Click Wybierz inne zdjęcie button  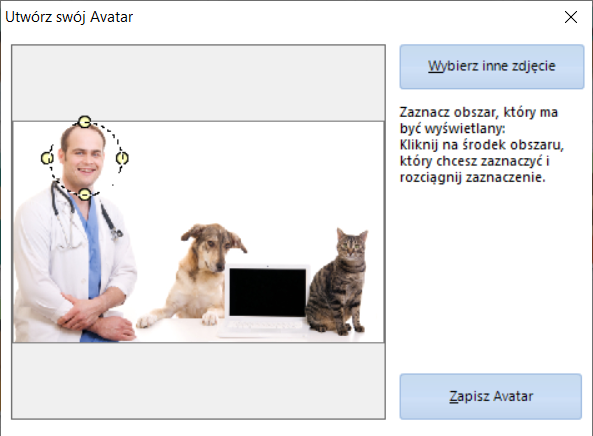tap(492, 67)
